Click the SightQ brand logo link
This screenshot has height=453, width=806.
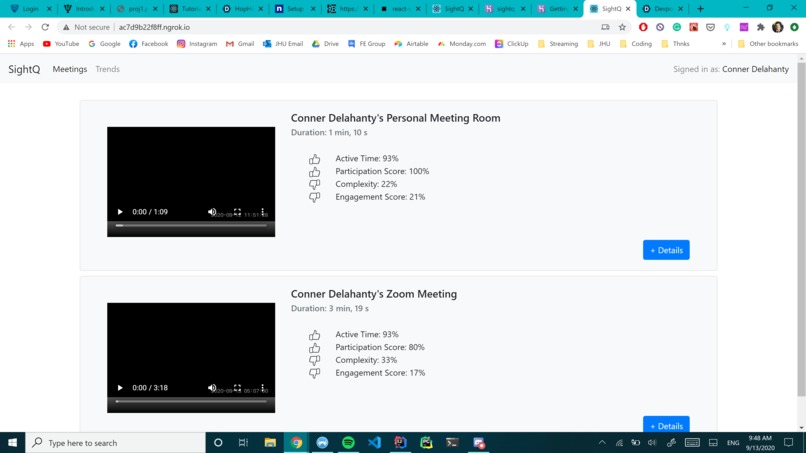[x=24, y=69]
